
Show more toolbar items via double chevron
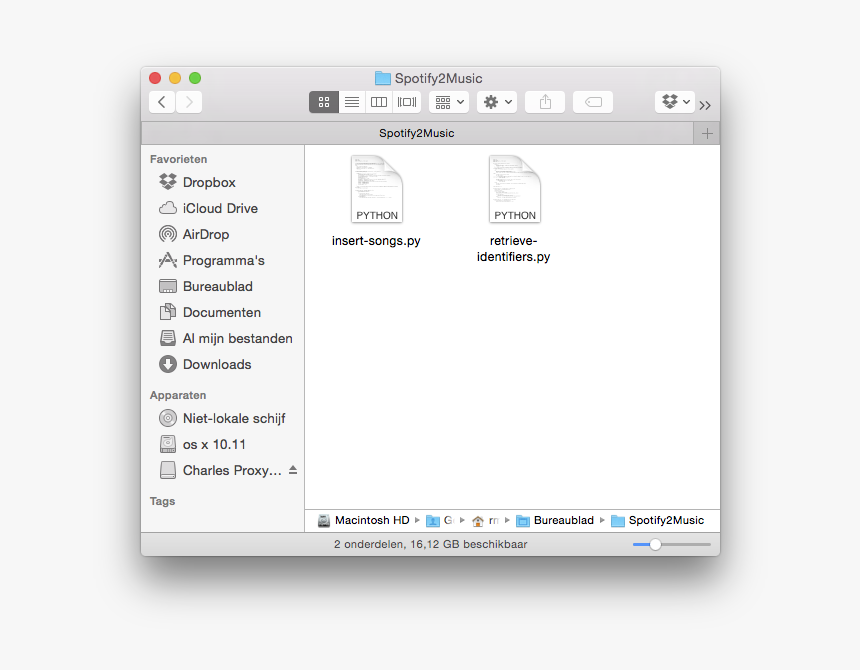coord(705,105)
